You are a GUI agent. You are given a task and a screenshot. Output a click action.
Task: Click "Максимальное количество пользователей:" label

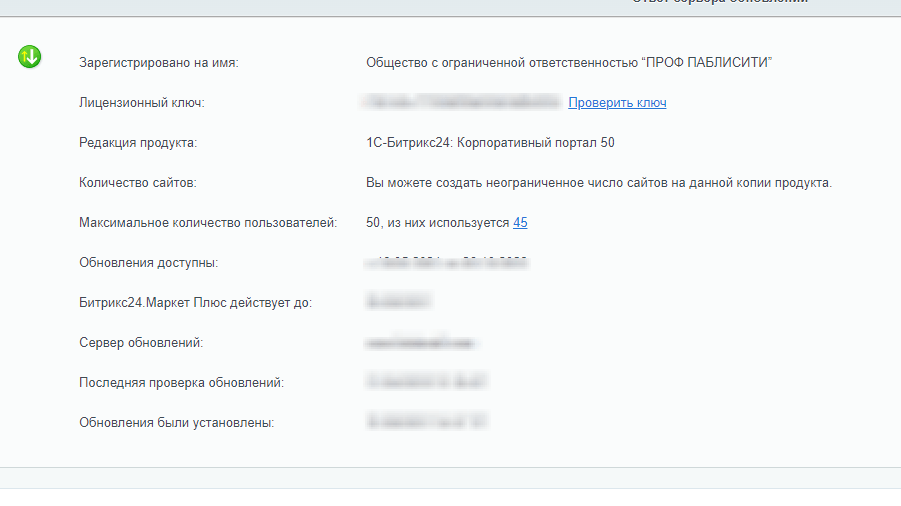(x=208, y=223)
